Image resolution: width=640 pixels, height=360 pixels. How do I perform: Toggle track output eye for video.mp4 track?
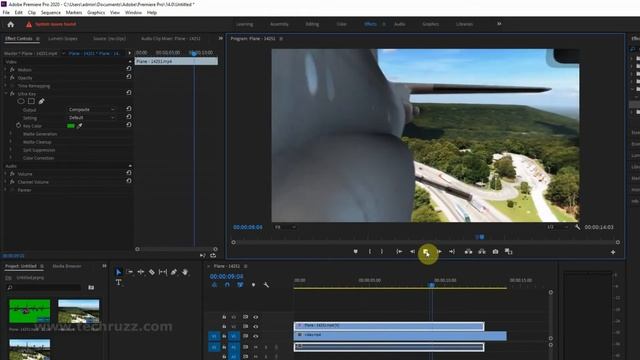256,336
